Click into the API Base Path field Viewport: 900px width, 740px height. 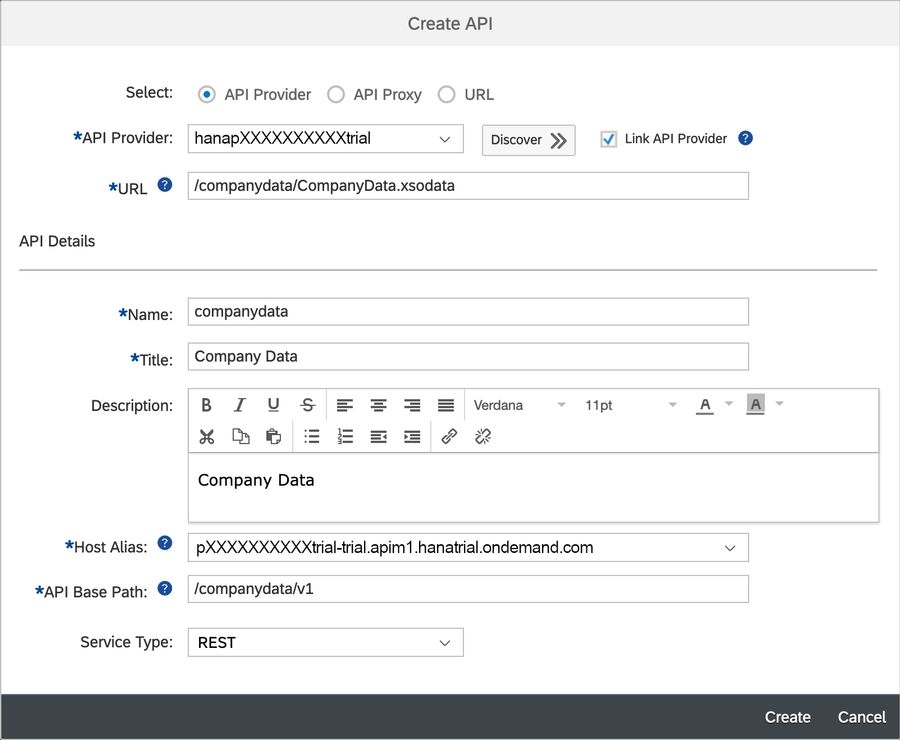467,589
